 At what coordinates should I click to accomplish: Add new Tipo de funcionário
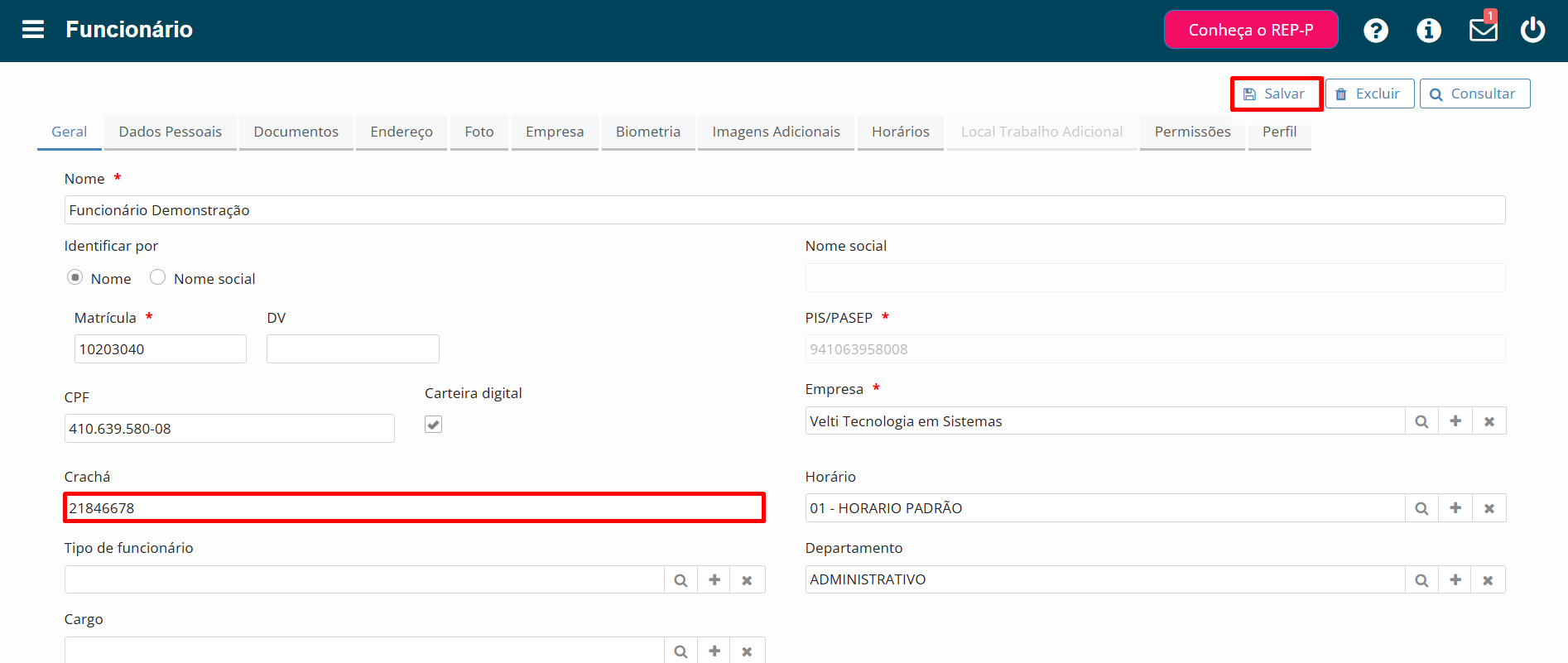(714, 580)
